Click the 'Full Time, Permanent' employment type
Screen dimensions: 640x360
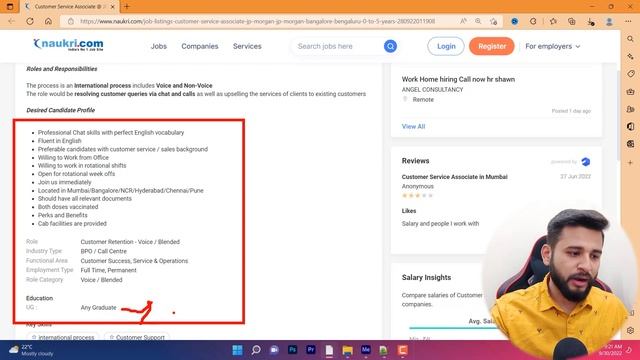coord(108,270)
